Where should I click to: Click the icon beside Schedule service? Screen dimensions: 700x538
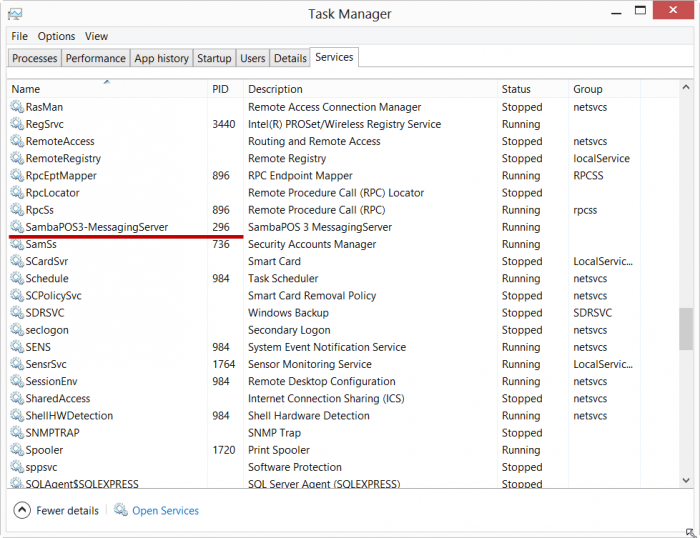click(x=16, y=279)
